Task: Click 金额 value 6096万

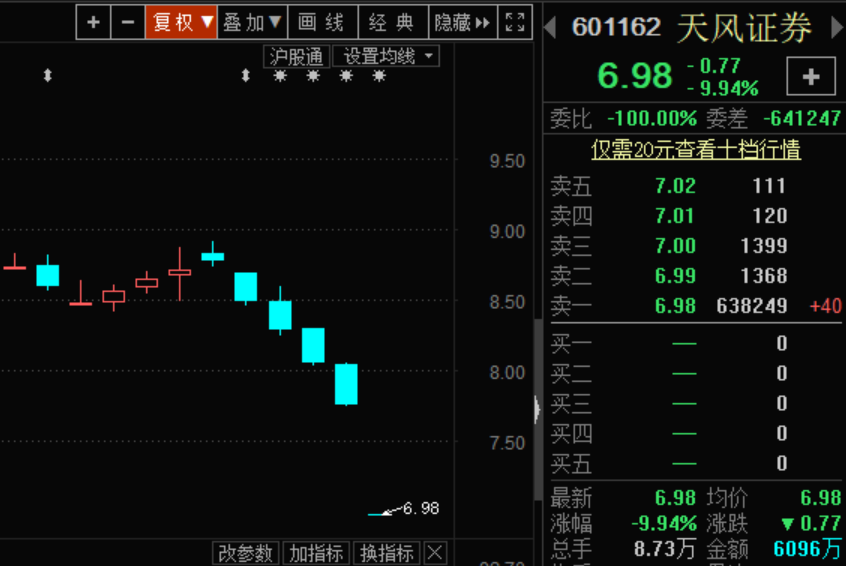Action: [807, 549]
